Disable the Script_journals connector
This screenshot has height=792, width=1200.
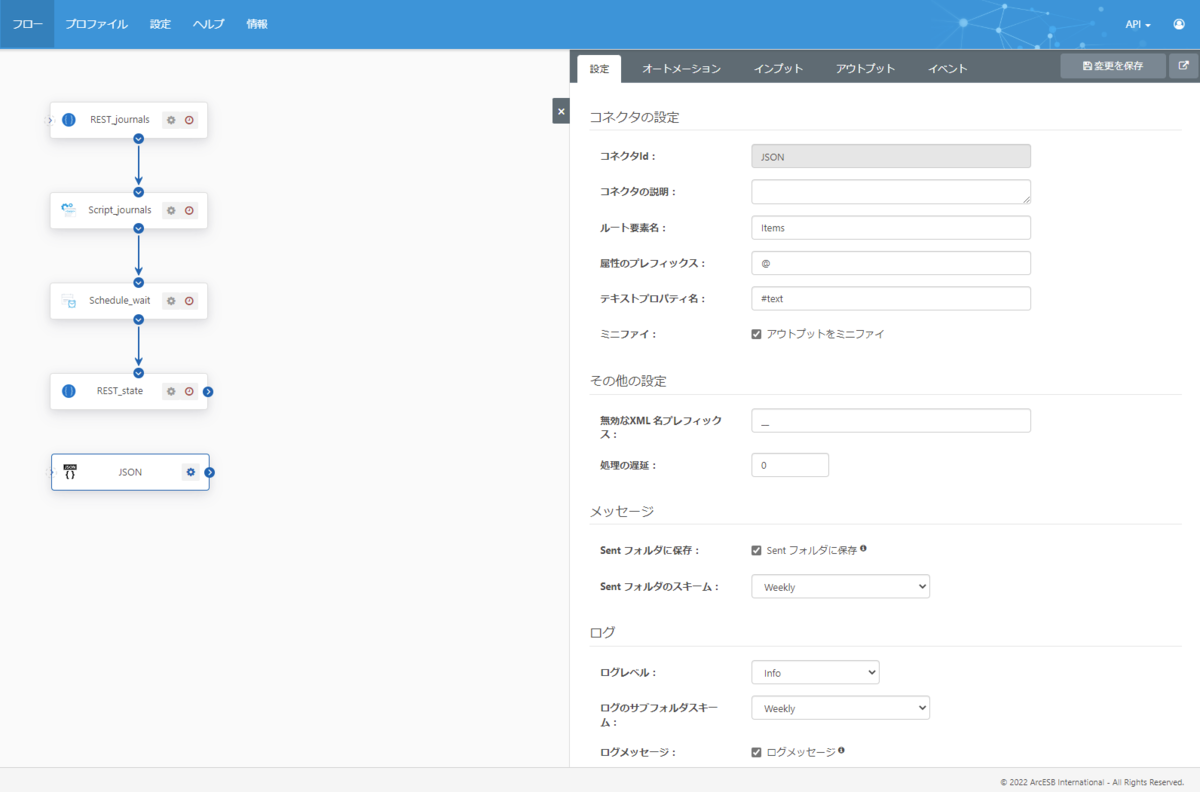pyautogui.click(x=188, y=210)
